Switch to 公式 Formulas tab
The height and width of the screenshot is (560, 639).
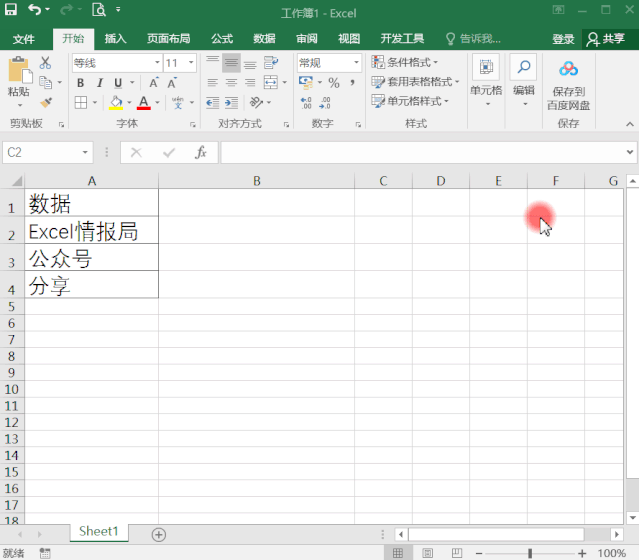222,39
